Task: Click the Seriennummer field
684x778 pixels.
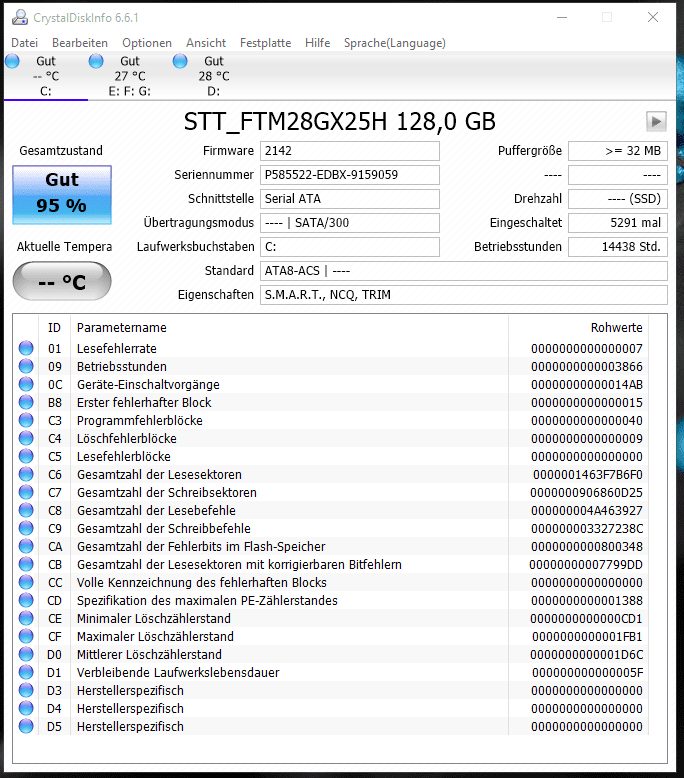Action: pos(350,175)
